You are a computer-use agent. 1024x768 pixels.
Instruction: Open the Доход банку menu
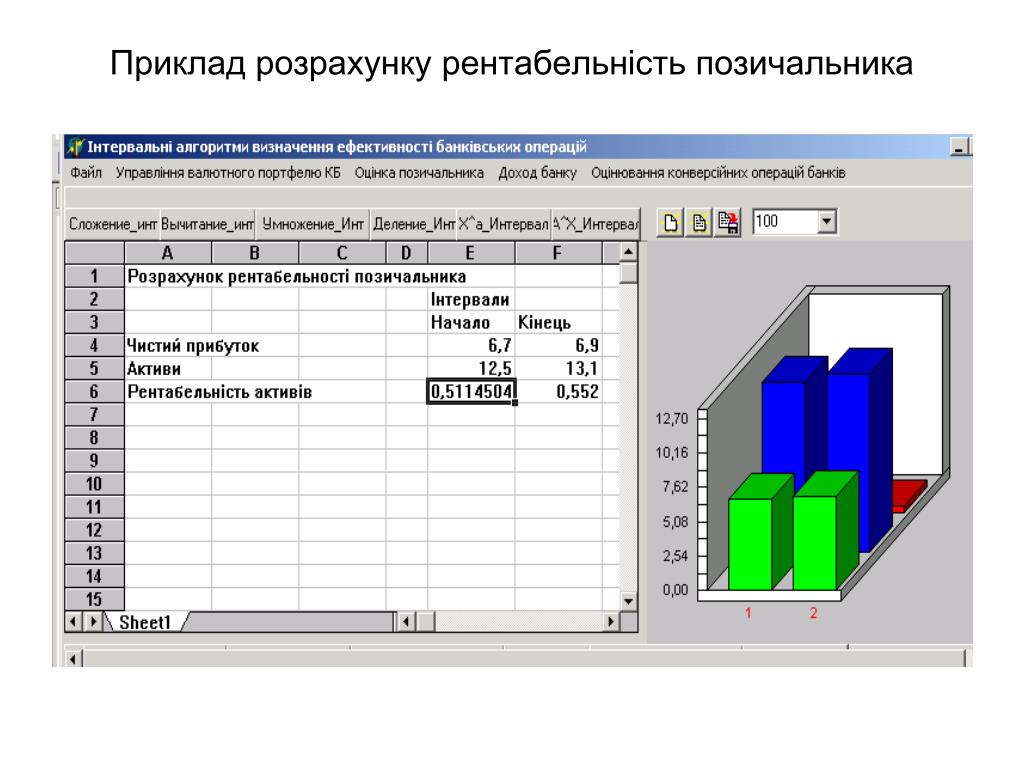click(537, 173)
